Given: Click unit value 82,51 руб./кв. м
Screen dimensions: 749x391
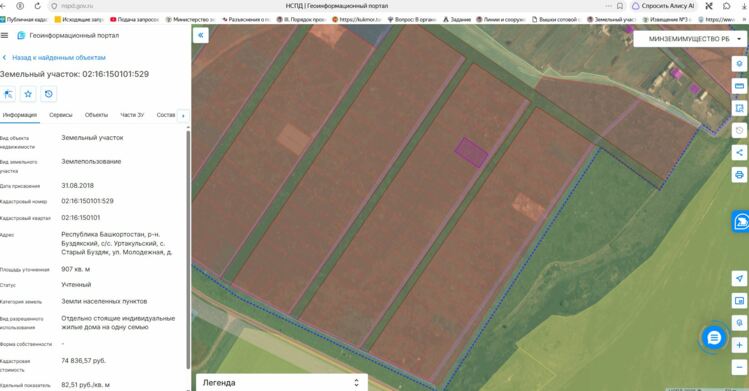Looking at the screenshot, I should (86, 385).
